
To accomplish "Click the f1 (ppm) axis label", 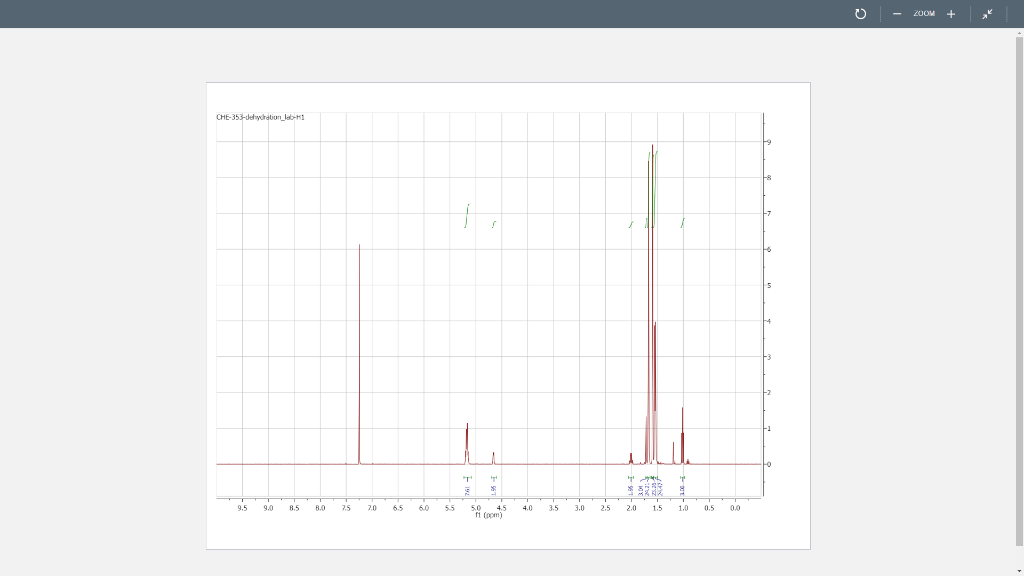I will (x=488, y=515).
